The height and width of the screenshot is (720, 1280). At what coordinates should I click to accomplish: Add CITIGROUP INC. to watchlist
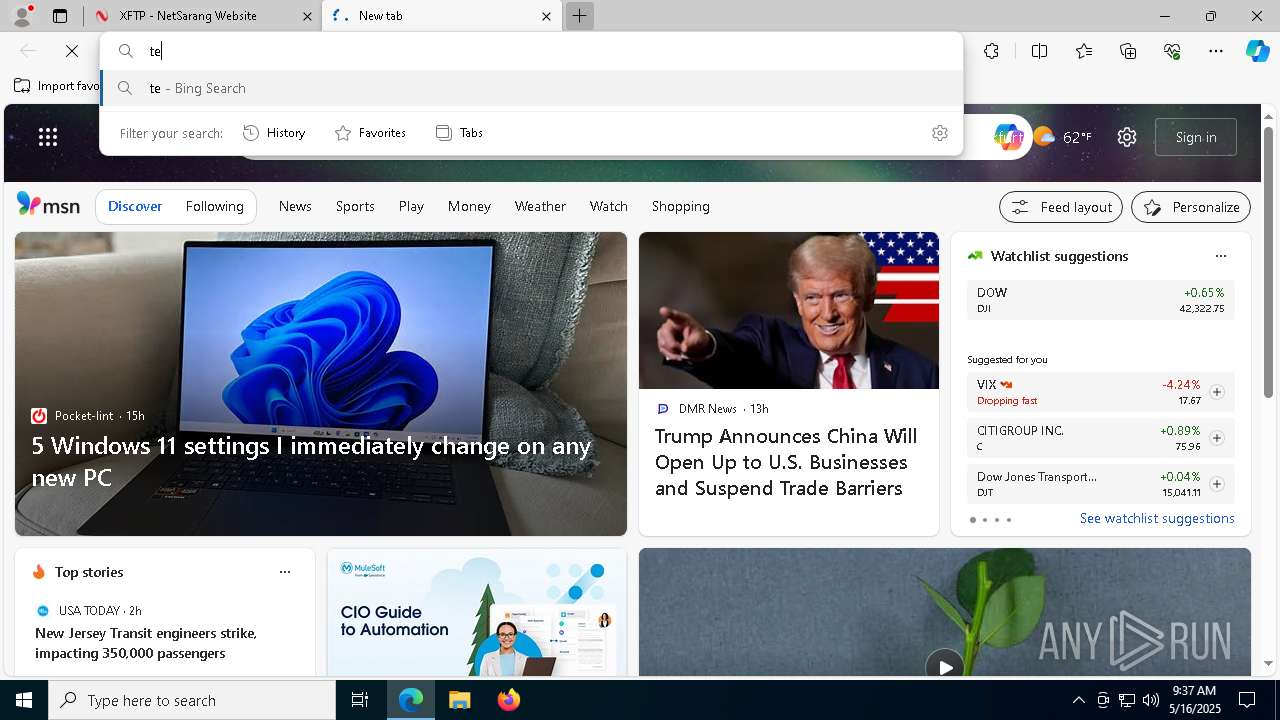(1217, 438)
